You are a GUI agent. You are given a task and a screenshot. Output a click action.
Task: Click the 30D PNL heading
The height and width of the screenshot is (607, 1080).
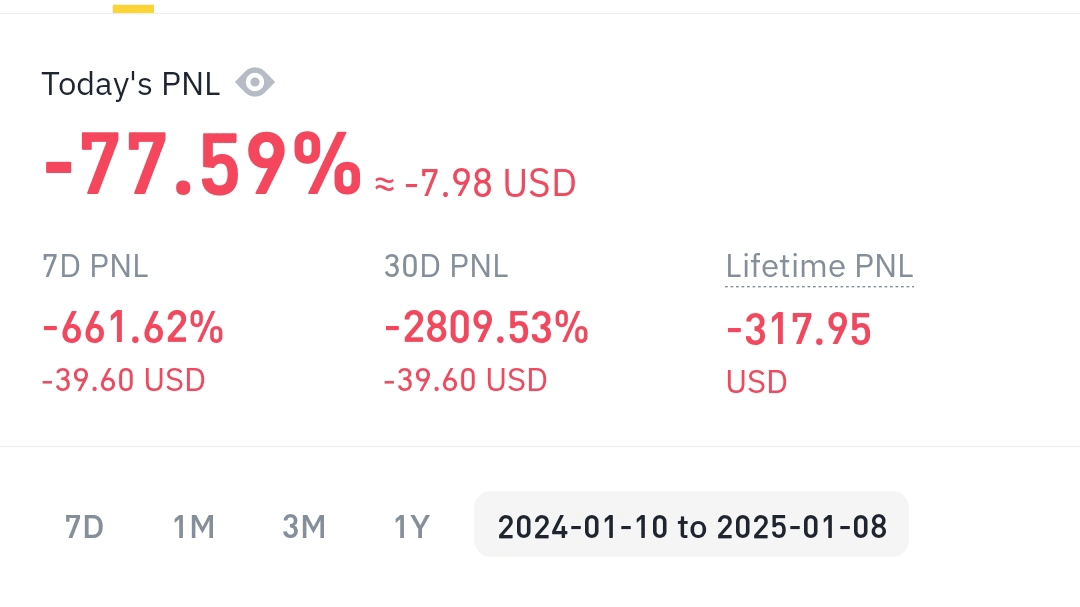[446, 266]
